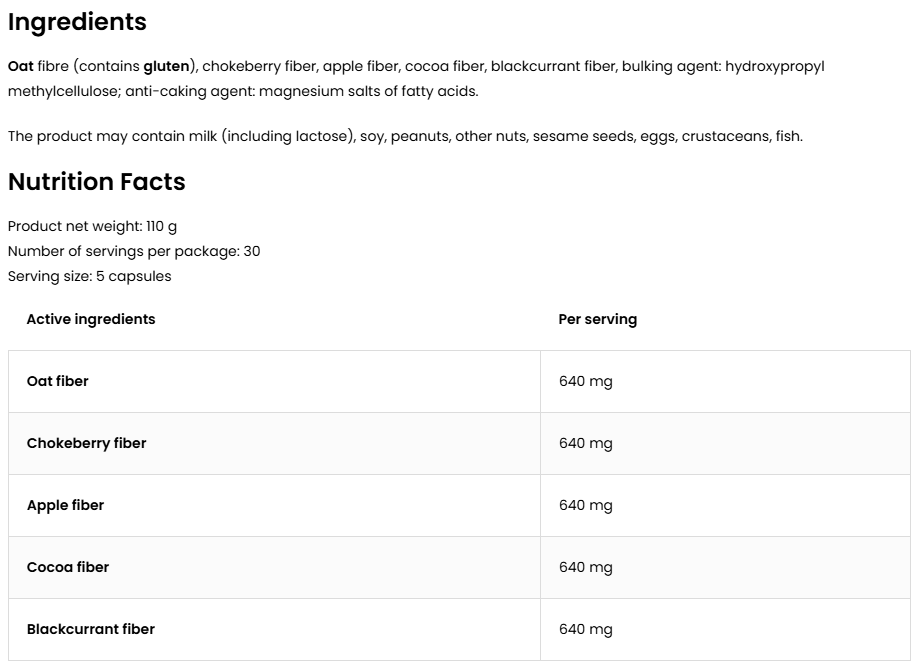Click the Per serving column header

pyautogui.click(x=597, y=319)
